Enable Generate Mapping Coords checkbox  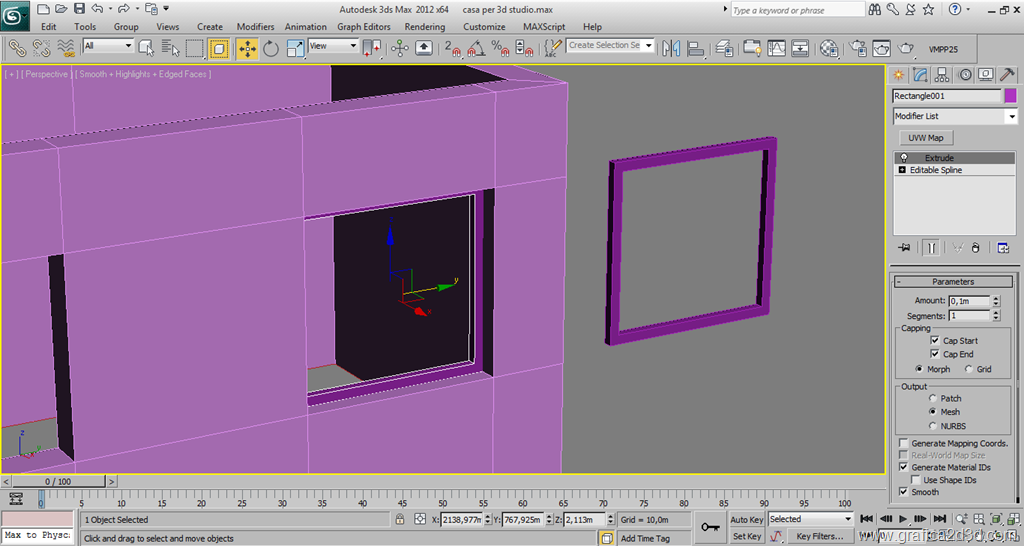pyautogui.click(x=904, y=443)
